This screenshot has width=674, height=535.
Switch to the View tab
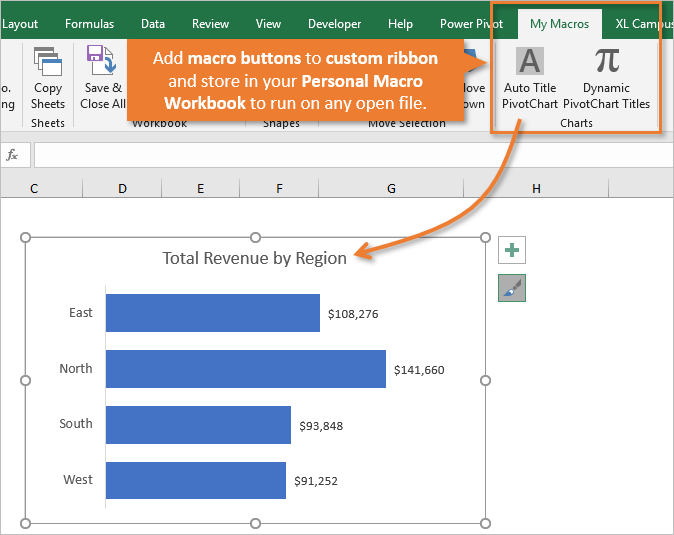pyautogui.click(x=268, y=24)
